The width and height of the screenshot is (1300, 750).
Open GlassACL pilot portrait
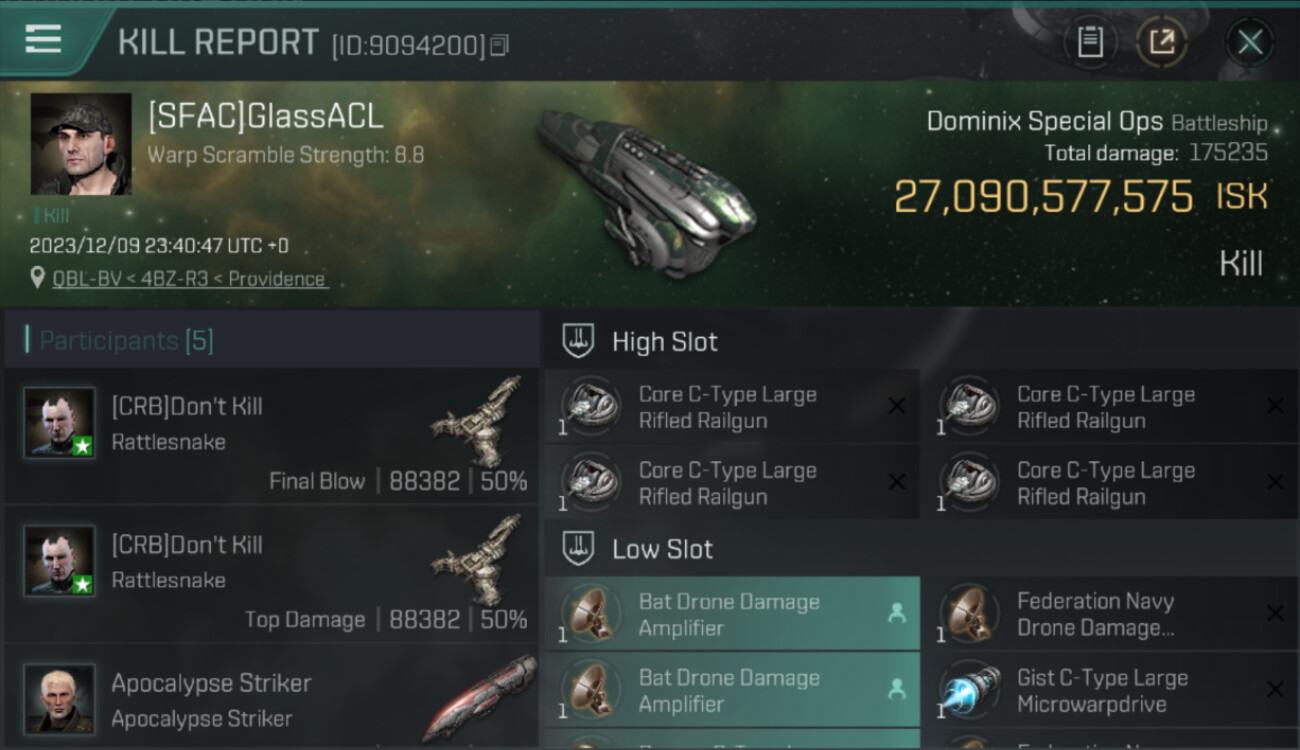point(81,143)
